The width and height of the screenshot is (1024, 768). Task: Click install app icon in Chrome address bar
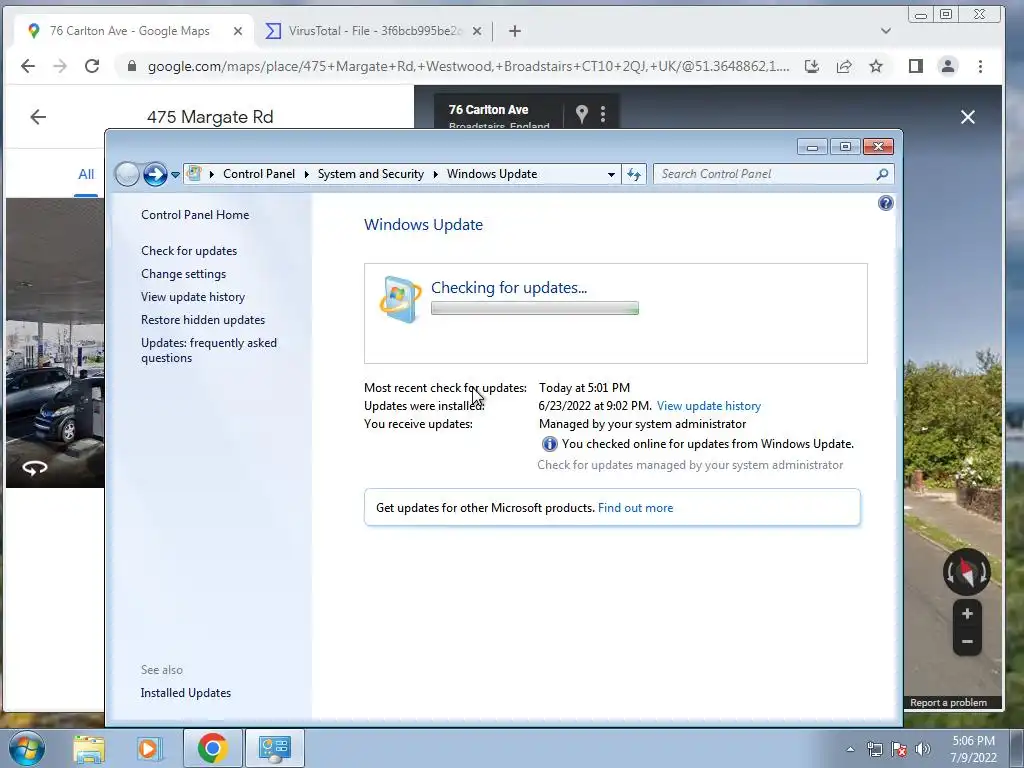point(812,66)
